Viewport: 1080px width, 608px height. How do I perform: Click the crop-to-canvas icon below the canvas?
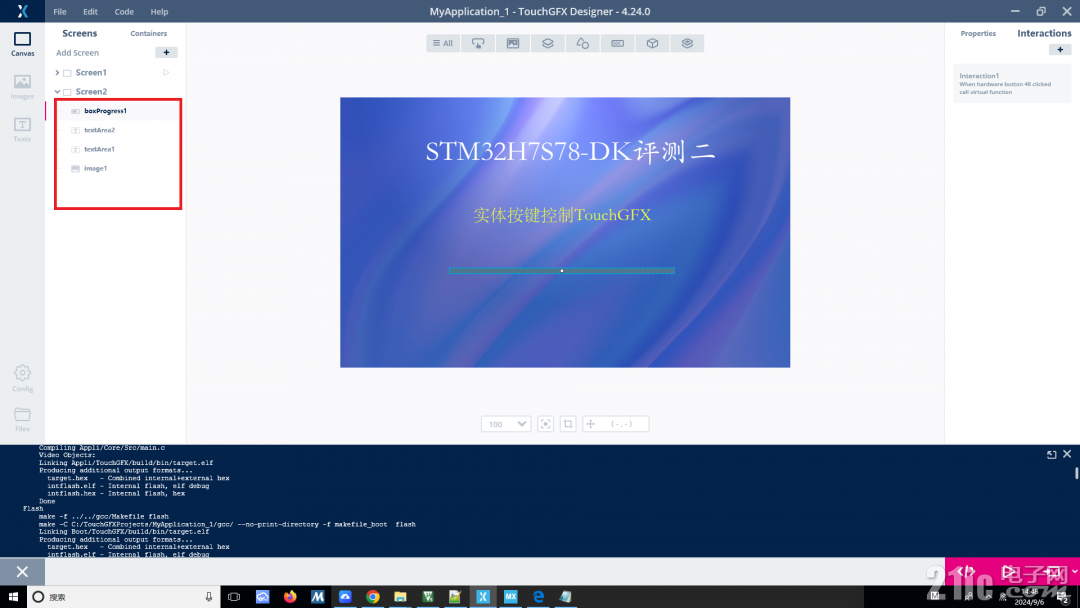click(568, 424)
